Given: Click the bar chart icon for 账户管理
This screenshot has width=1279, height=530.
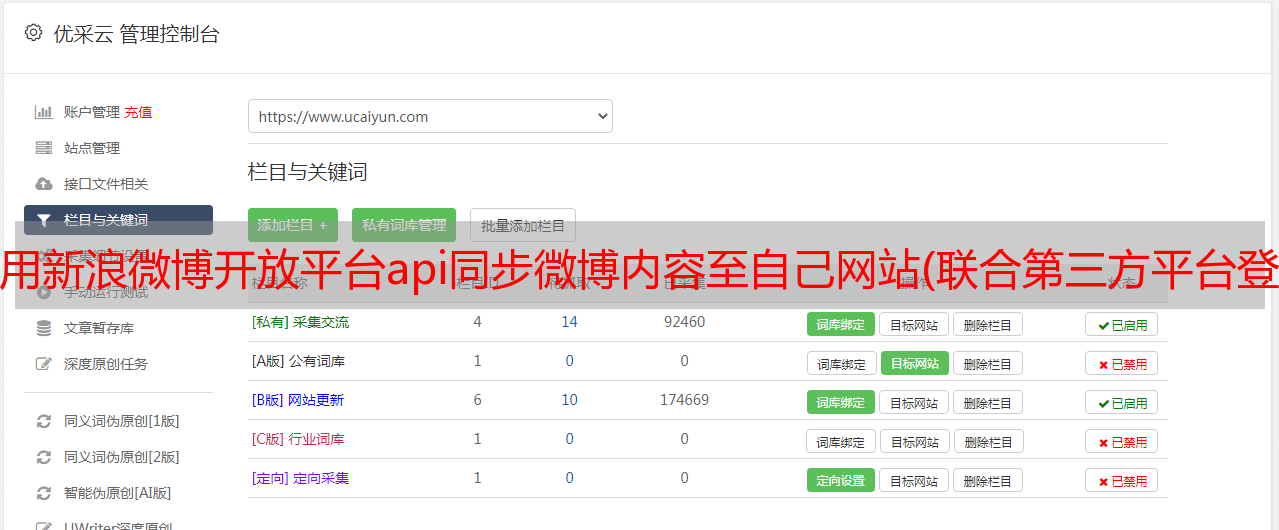Looking at the screenshot, I should [x=44, y=112].
